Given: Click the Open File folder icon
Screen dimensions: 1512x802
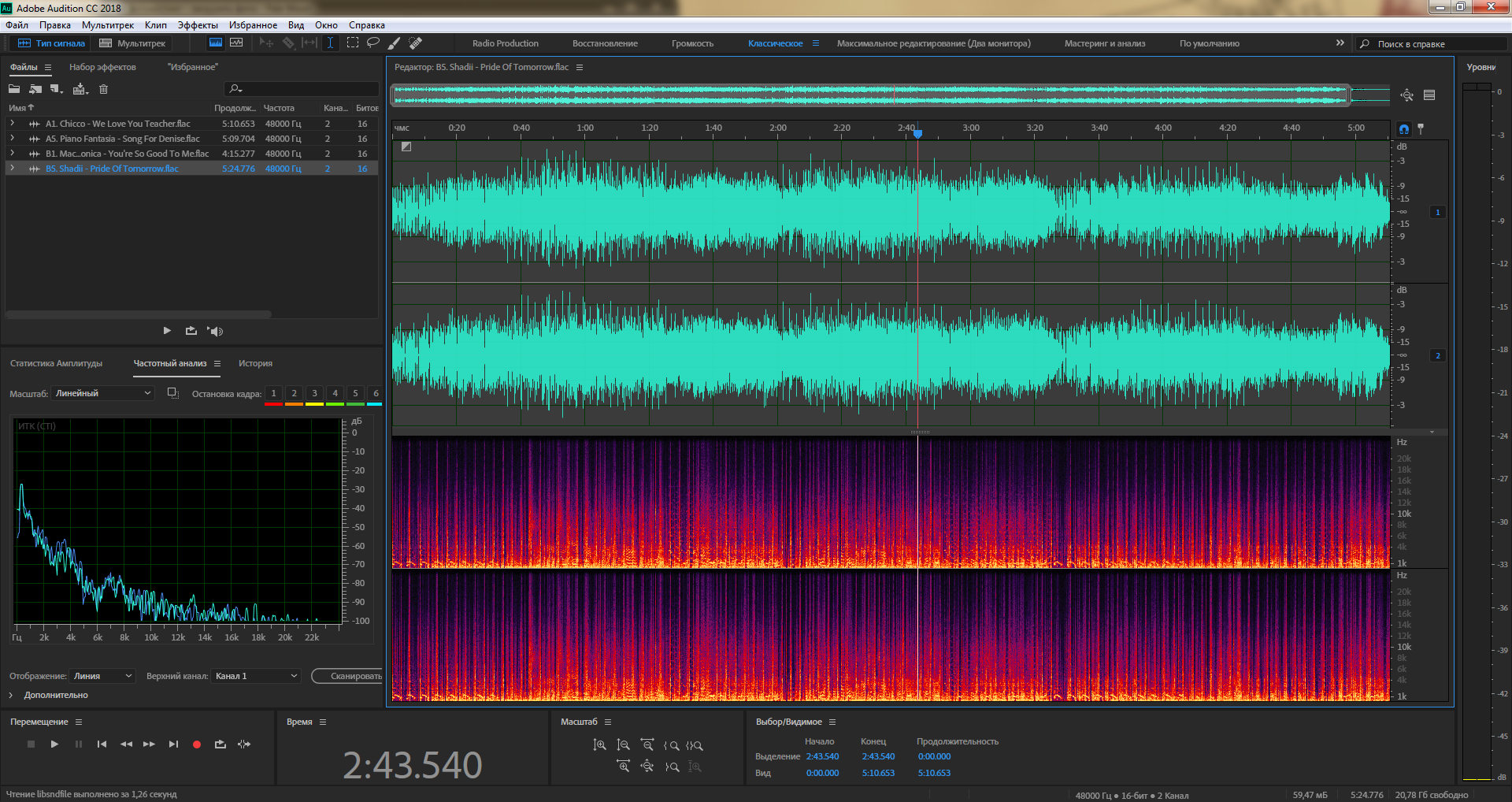Looking at the screenshot, I should click(14, 89).
